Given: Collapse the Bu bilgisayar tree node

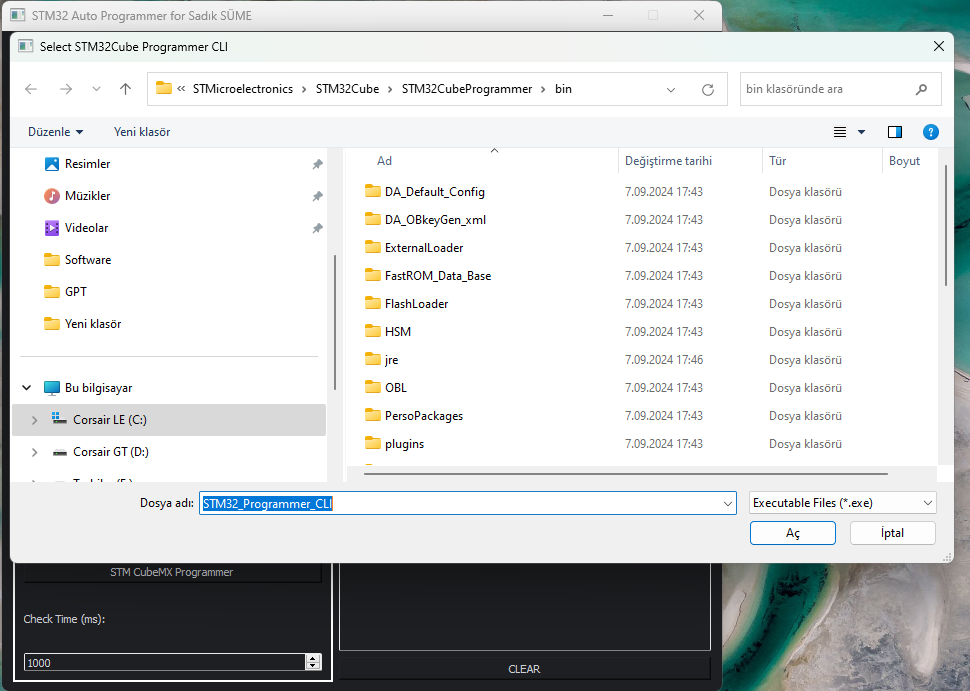Looking at the screenshot, I should 27,388.
